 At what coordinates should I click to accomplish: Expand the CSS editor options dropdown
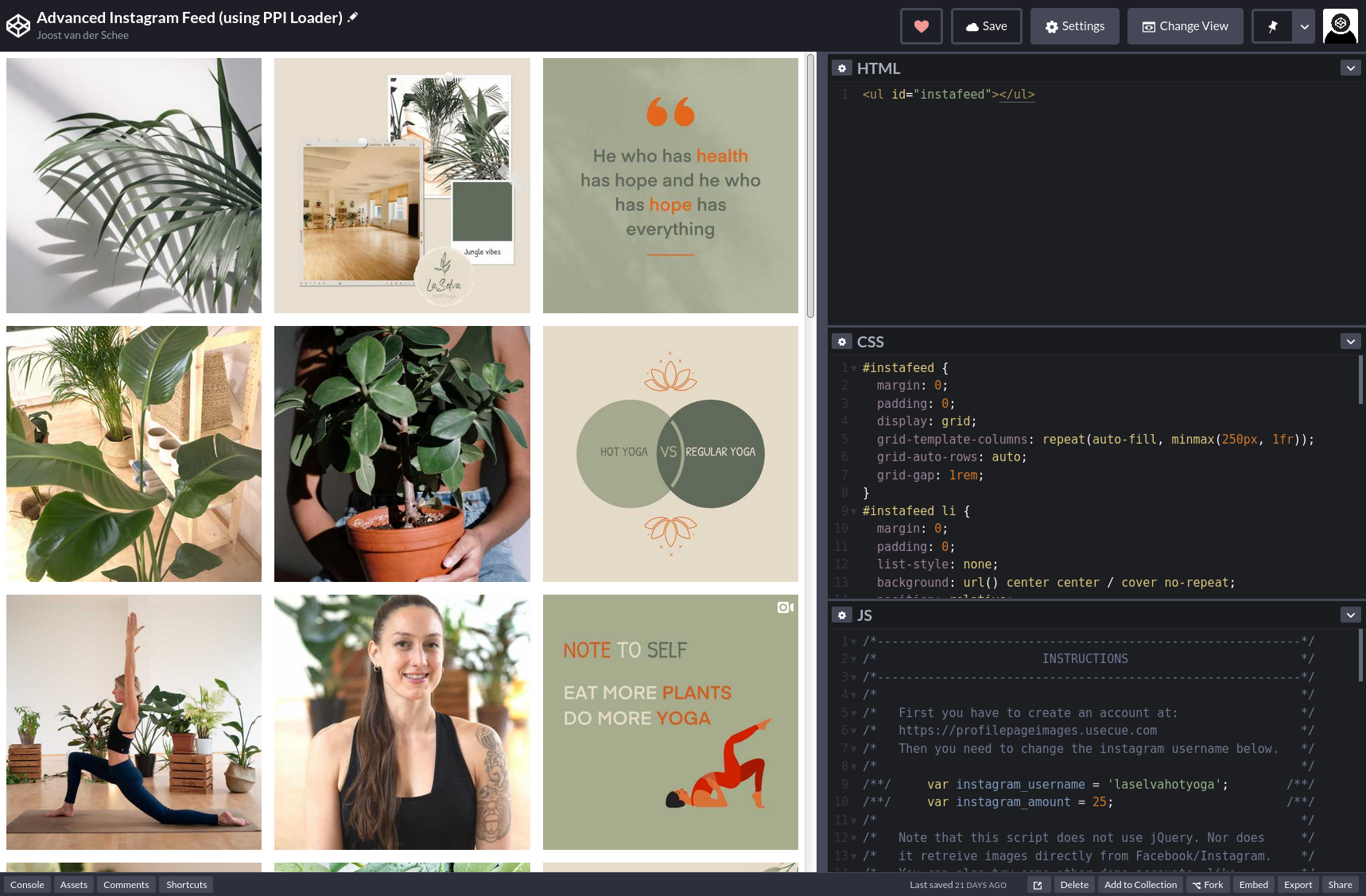[x=1350, y=342]
